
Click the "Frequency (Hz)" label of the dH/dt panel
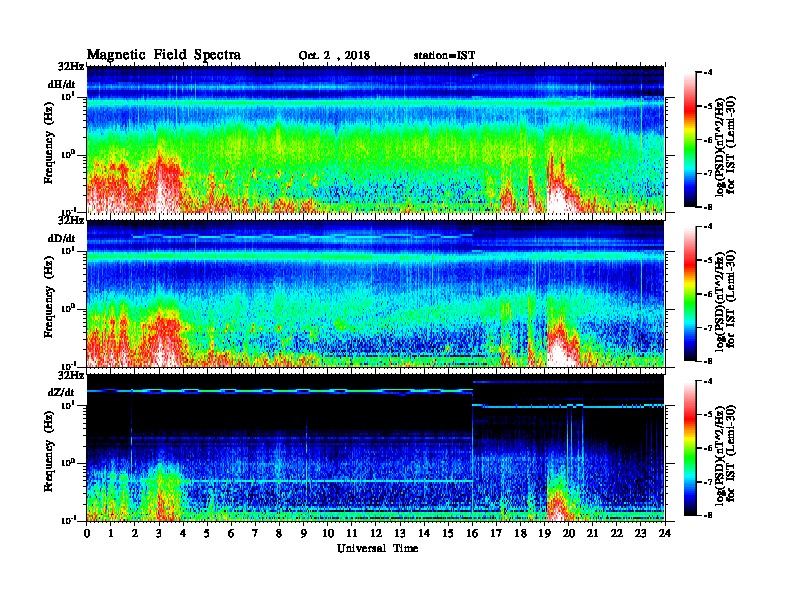[49, 143]
